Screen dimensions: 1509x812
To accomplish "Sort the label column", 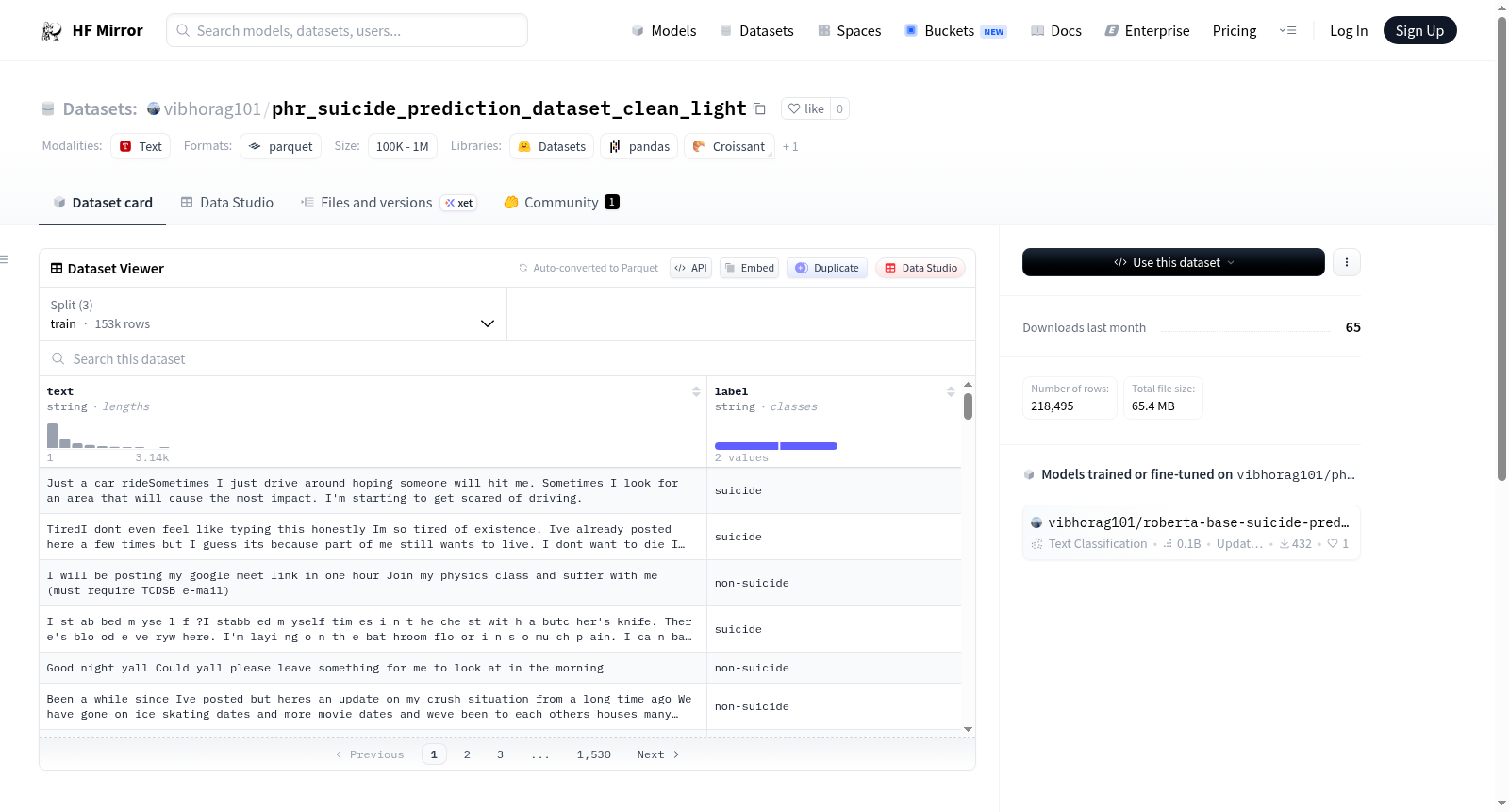I will [951, 391].
